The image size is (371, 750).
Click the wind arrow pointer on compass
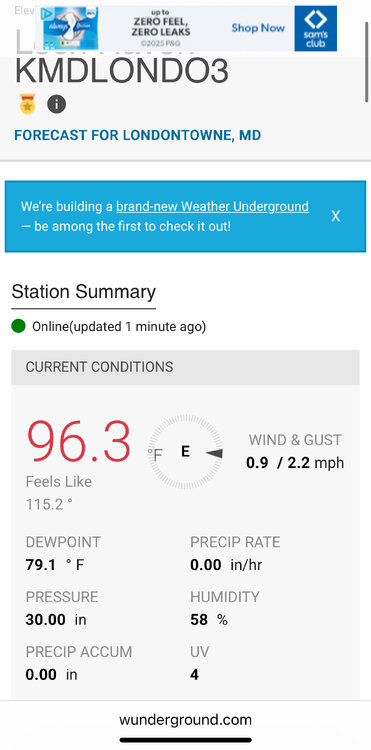(214, 453)
